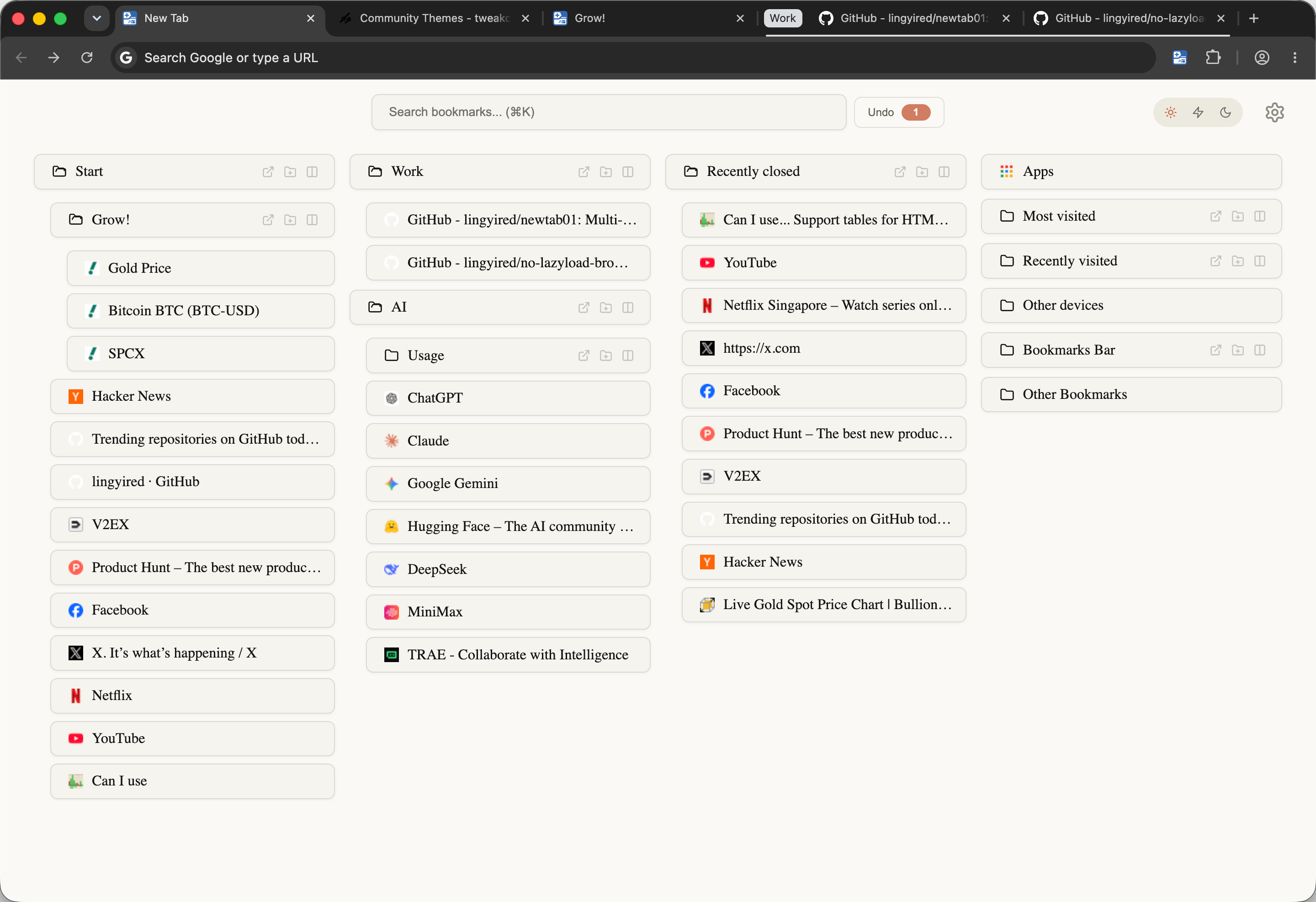Click the open-all icon on Most visited
The width and height of the screenshot is (1316, 902).
(1216, 216)
